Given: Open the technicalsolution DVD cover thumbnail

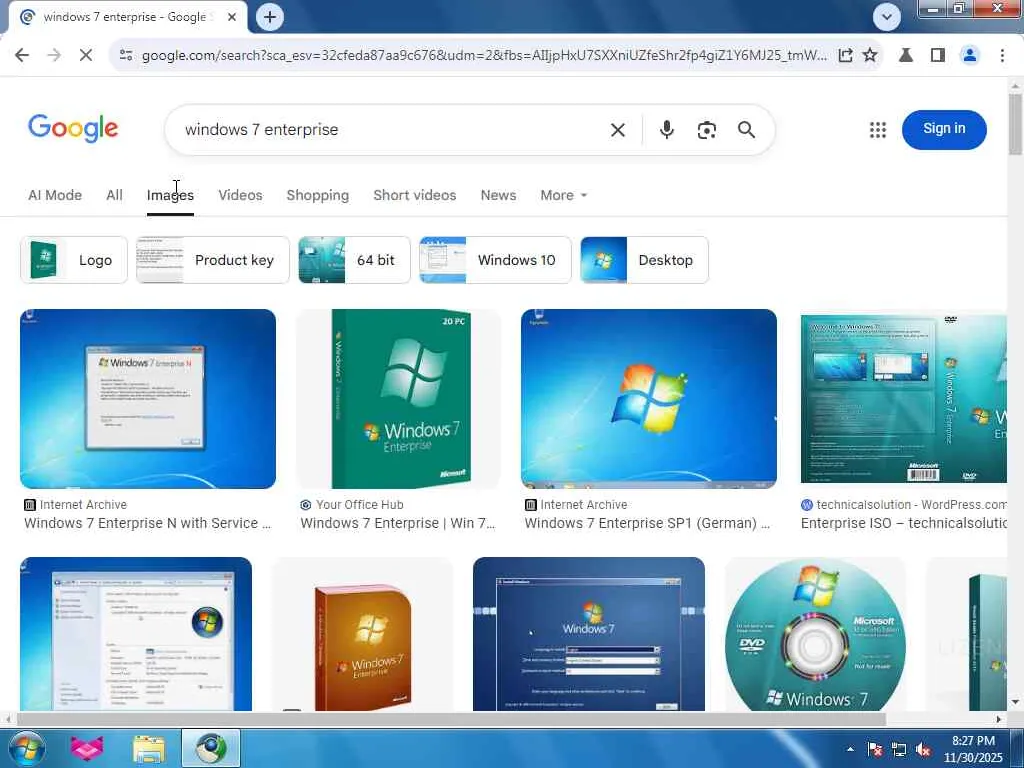Looking at the screenshot, I should [x=903, y=399].
